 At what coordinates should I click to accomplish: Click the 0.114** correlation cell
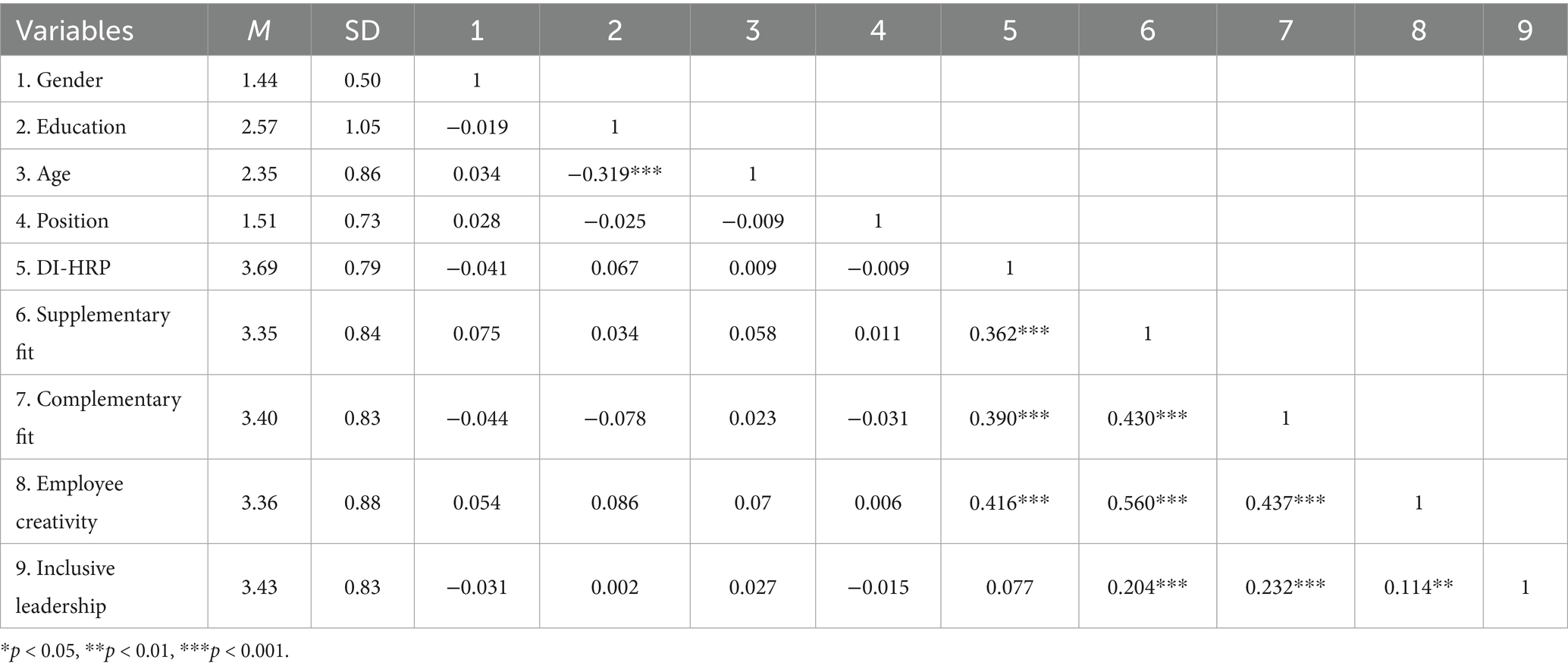[1418, 587]
